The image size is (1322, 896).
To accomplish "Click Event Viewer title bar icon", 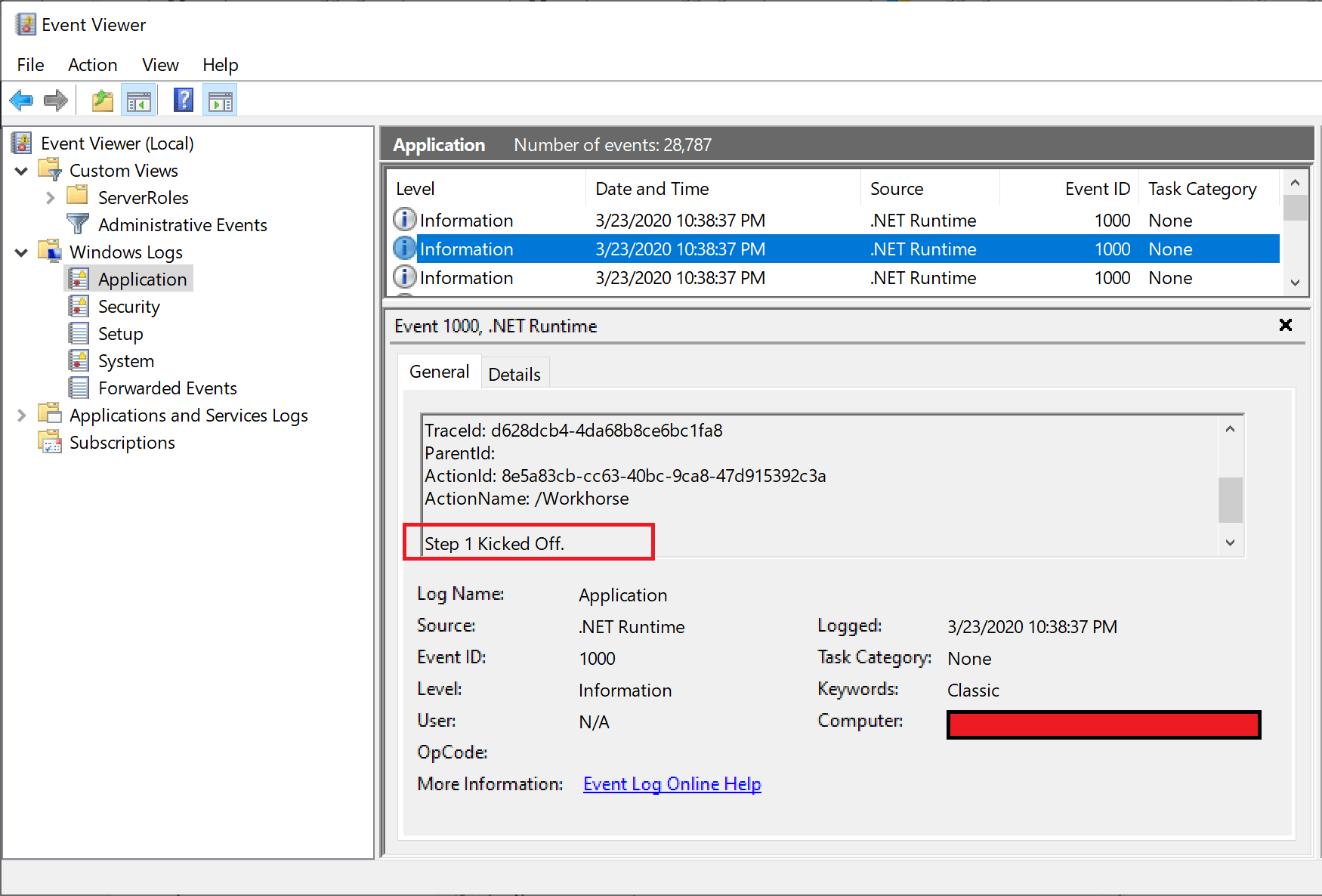I will [26, 24].
